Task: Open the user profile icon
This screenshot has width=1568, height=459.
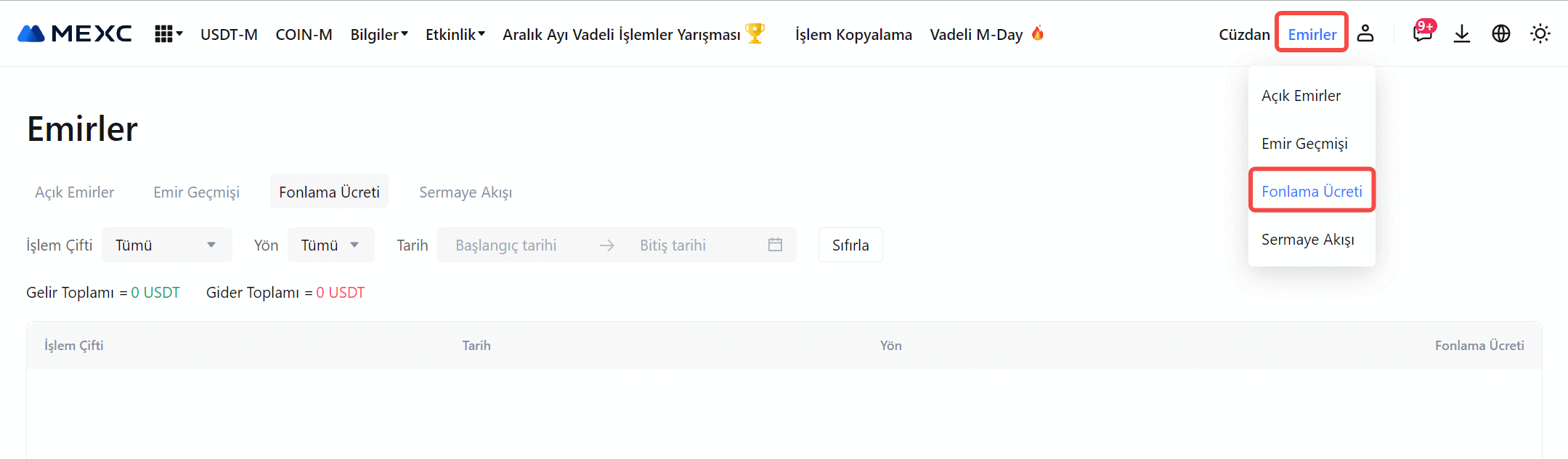Action: coord(1365,33)
